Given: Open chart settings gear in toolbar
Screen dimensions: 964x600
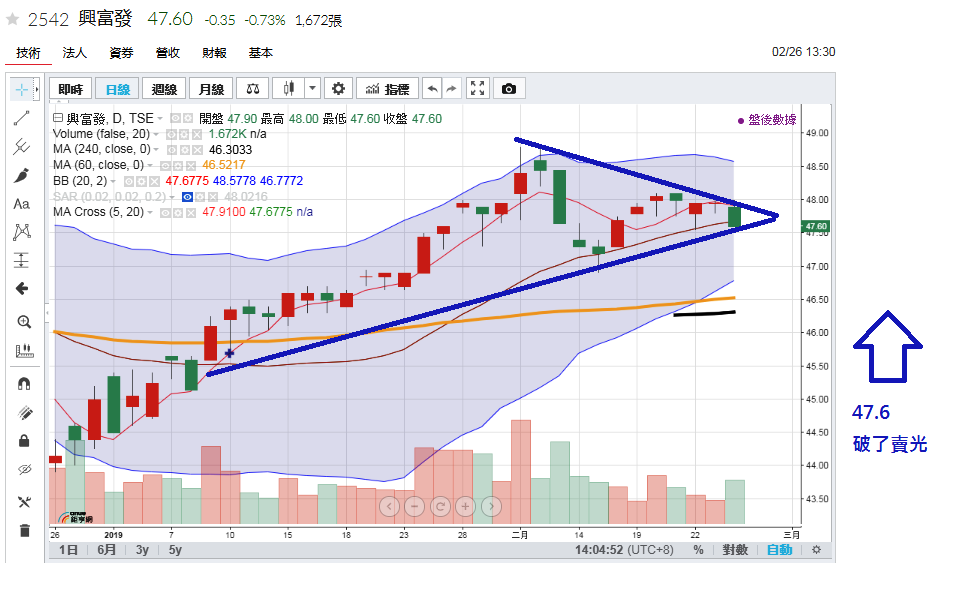Looking at the screenshot, I should [338, 89].
